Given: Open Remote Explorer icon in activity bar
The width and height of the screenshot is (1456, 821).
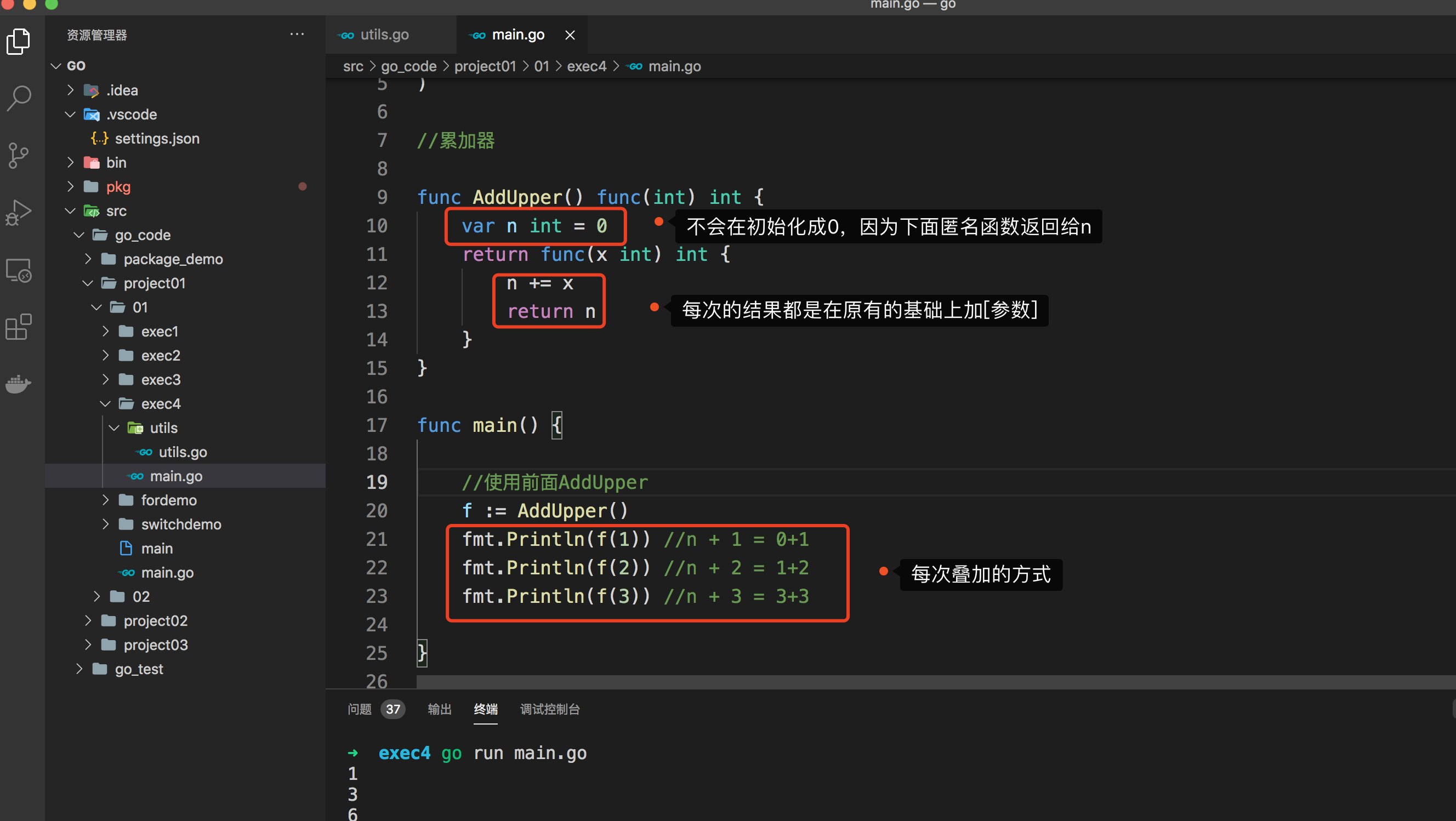Looking at the screenshot, I should pyautogui.click(x=19, y=271).
